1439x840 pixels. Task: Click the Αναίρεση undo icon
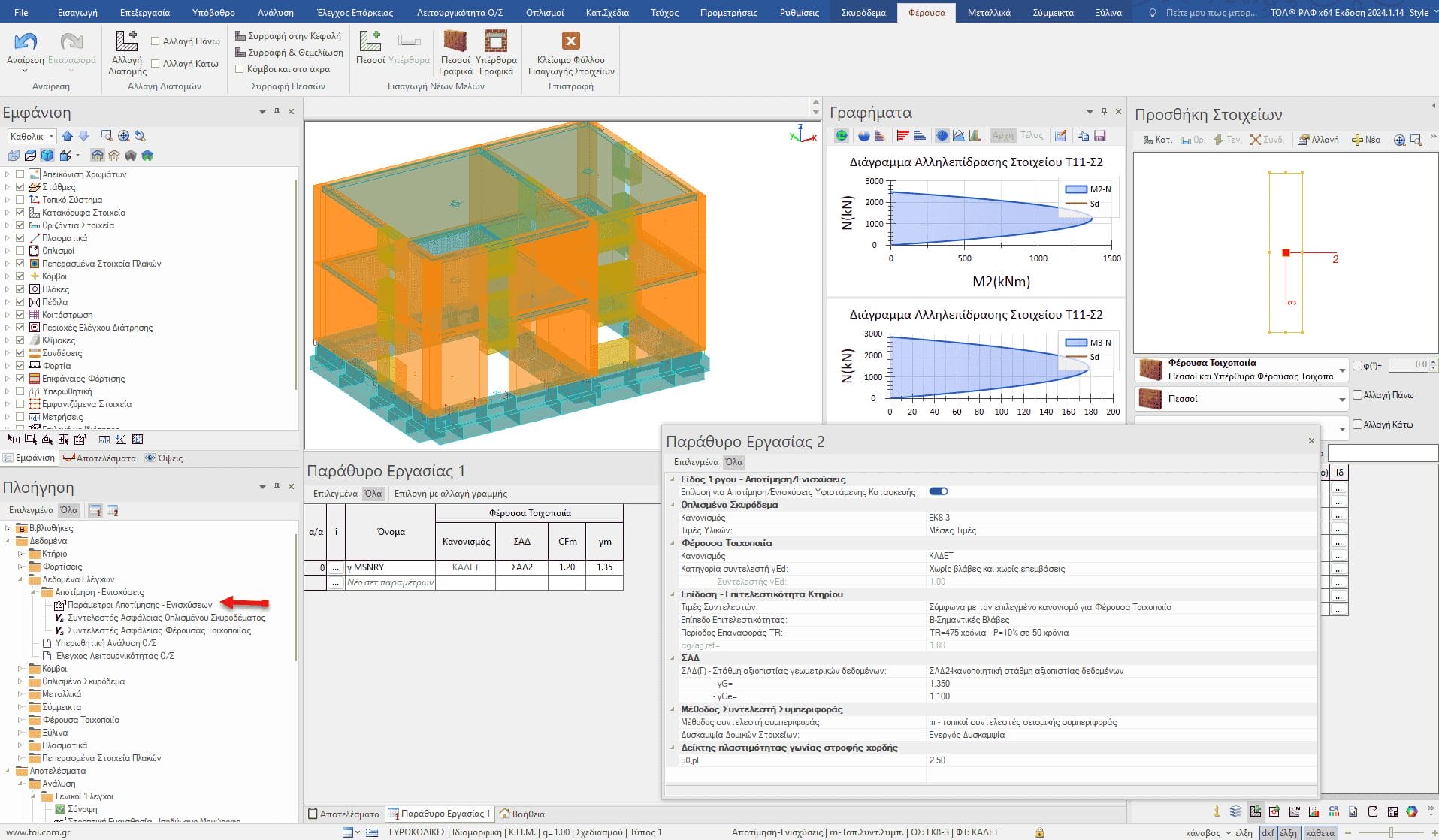25,41
